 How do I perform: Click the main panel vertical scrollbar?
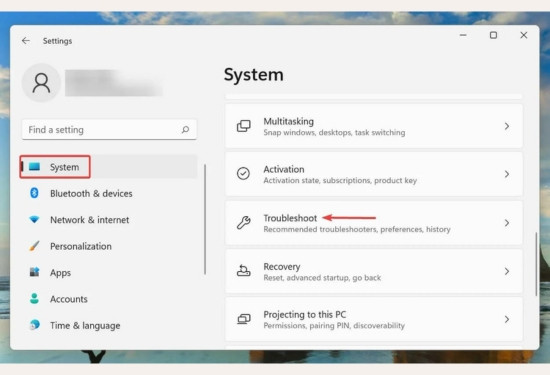(x=536, y=264)
